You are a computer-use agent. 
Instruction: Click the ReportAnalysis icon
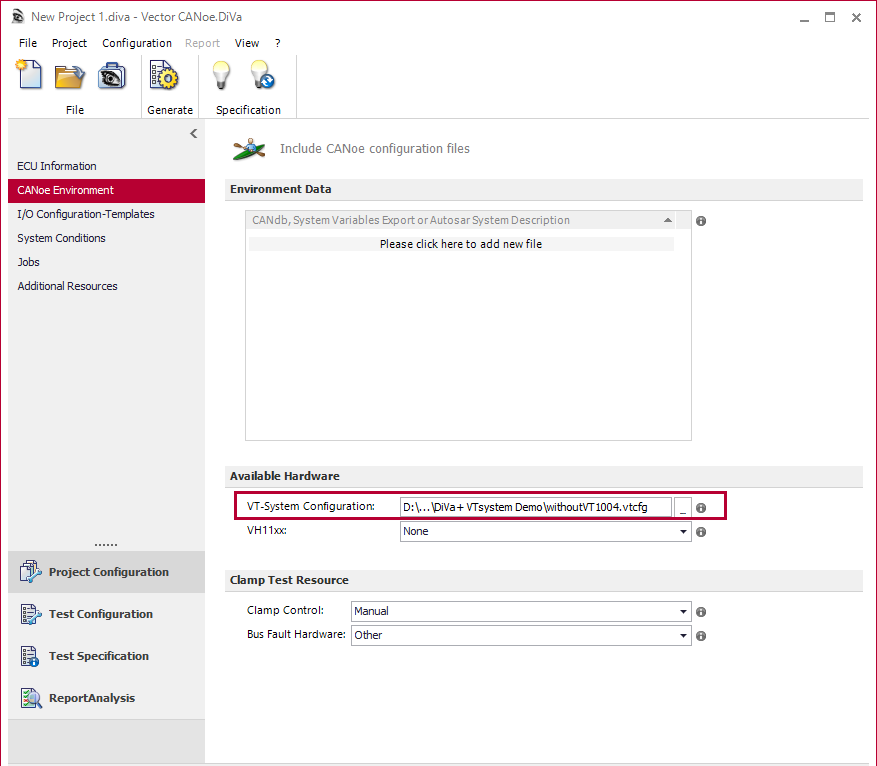[31, 698]
